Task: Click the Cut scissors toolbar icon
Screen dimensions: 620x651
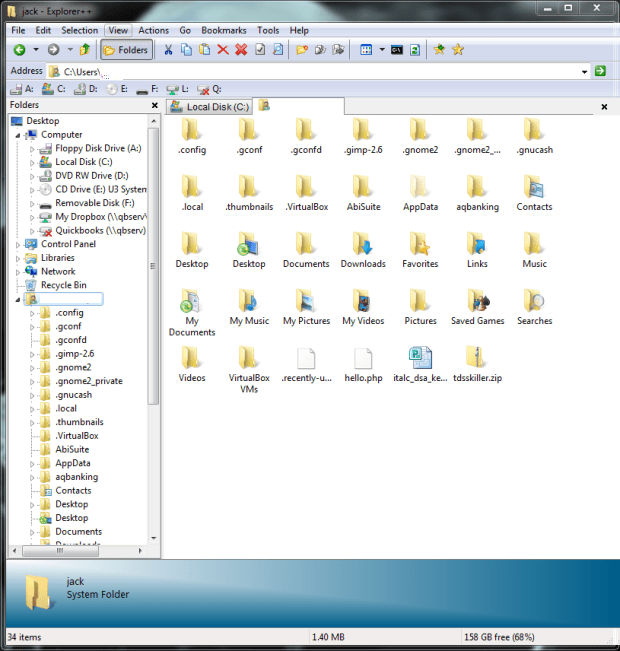Action: coord(168,50)
